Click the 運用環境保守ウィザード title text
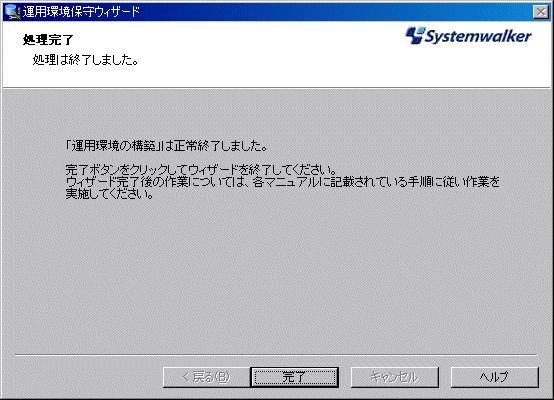This screenshot has width=554, height=400. tap(82, 12)
